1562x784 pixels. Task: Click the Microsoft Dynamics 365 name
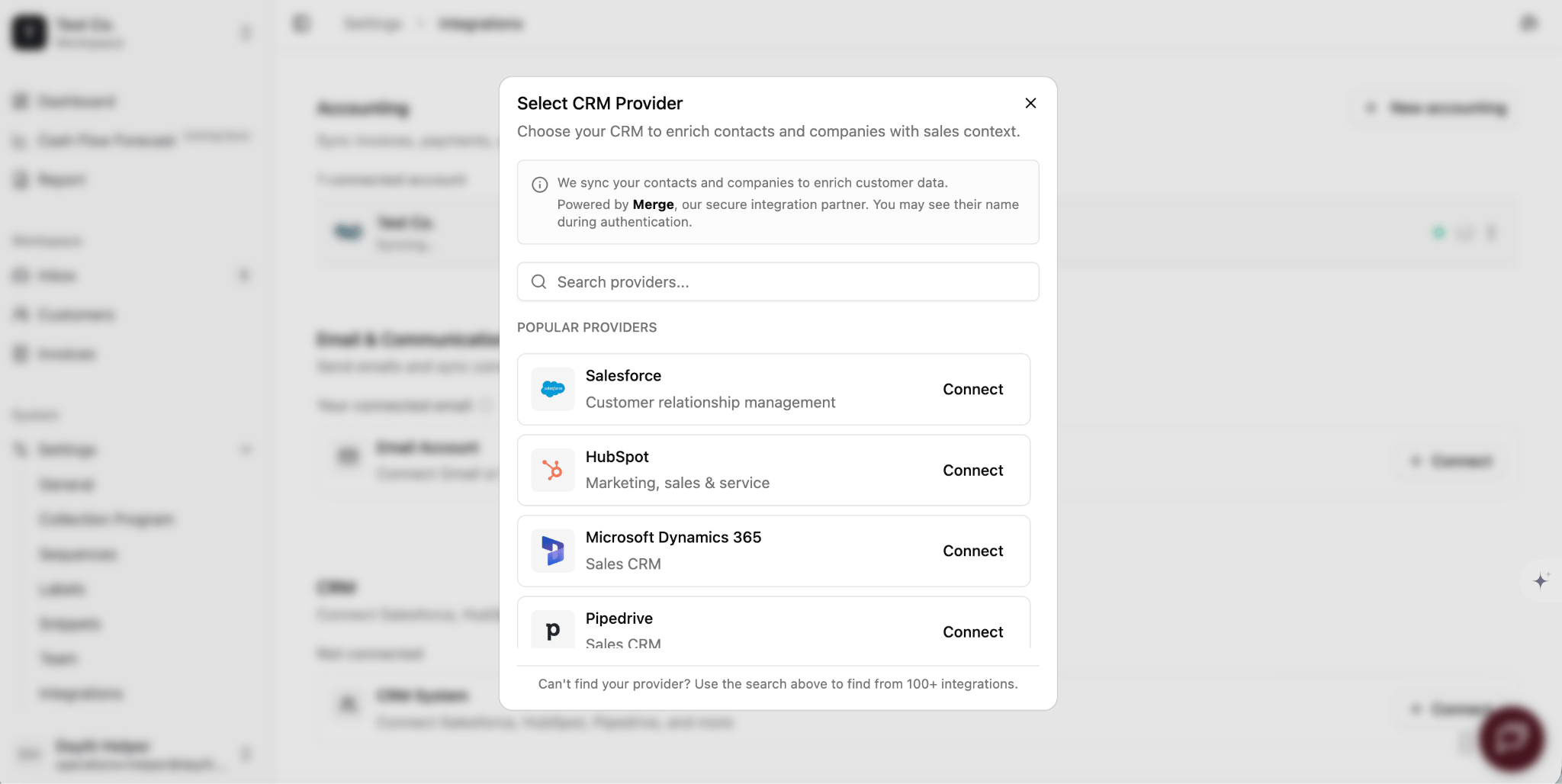(673, 538)
